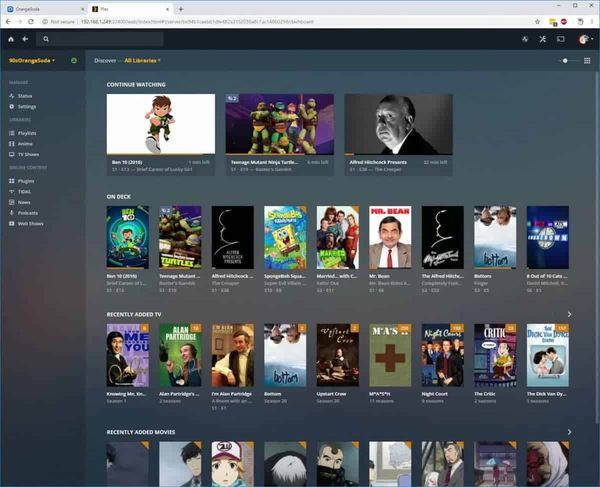Screen dimensions: 600x487
Task: Open Playlists in the sidebar
Action: tap(27, 133)
